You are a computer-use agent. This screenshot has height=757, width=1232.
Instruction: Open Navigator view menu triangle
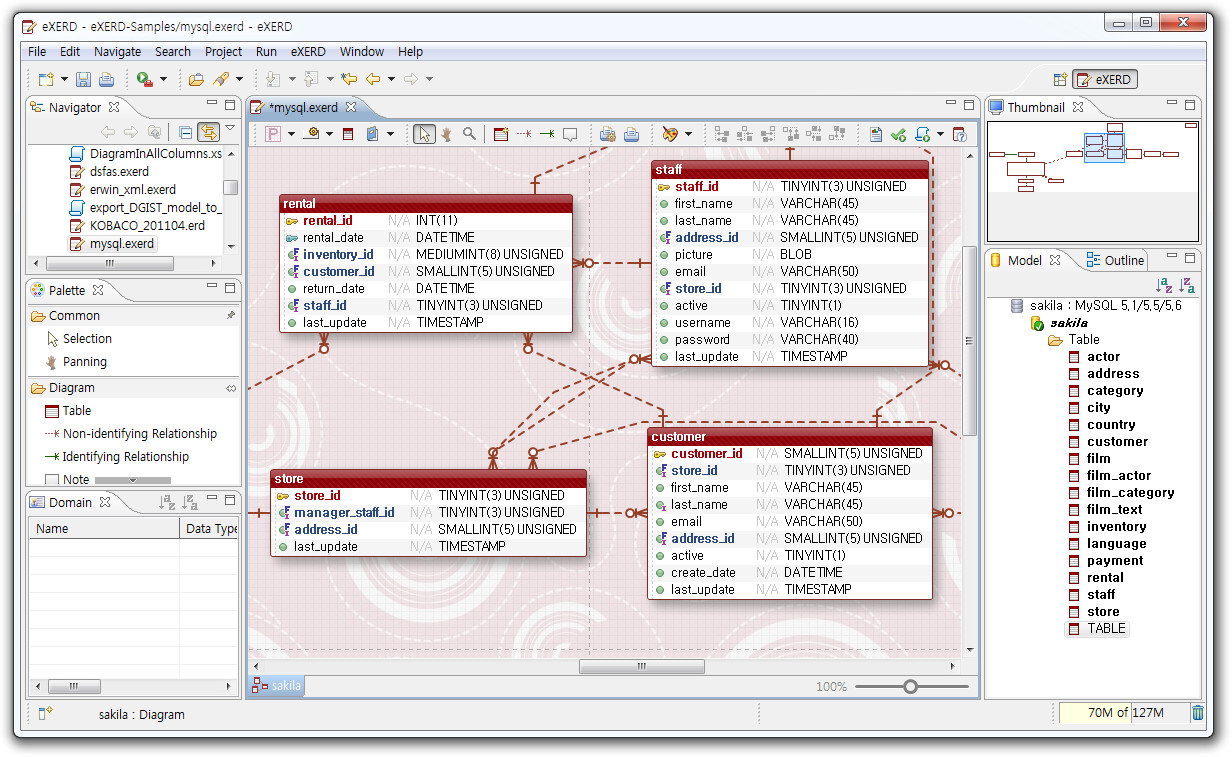(229, 128)
